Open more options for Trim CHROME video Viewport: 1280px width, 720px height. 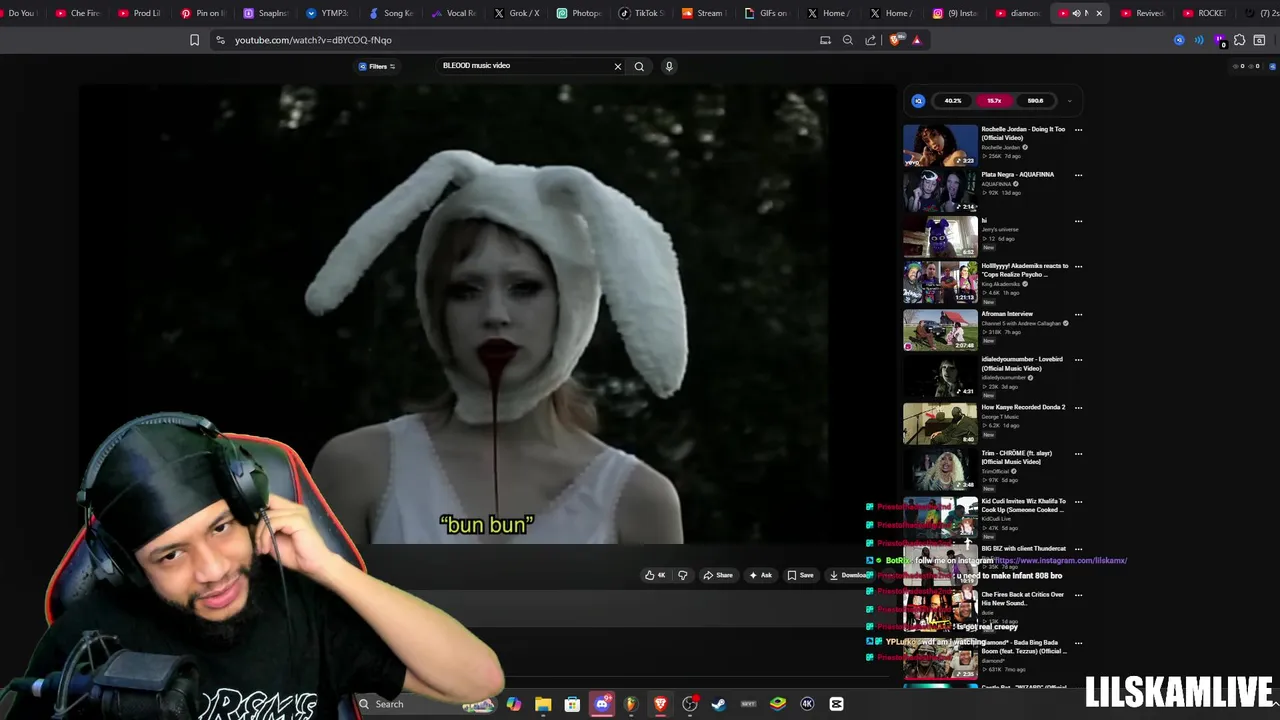(1078, 453)
